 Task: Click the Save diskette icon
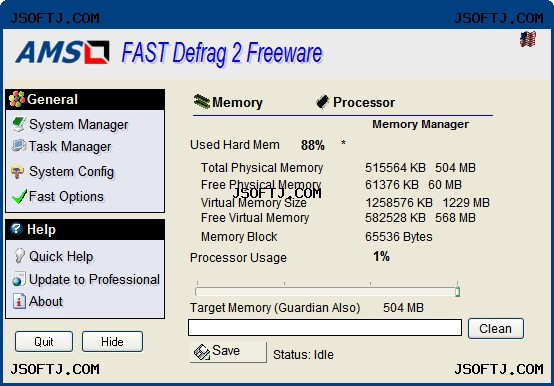point(202,352)
